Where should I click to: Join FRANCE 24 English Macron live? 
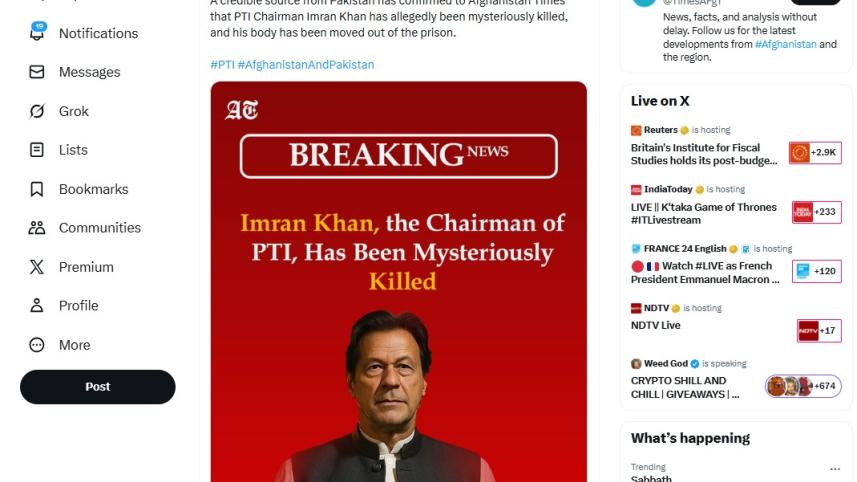(704, 272)
